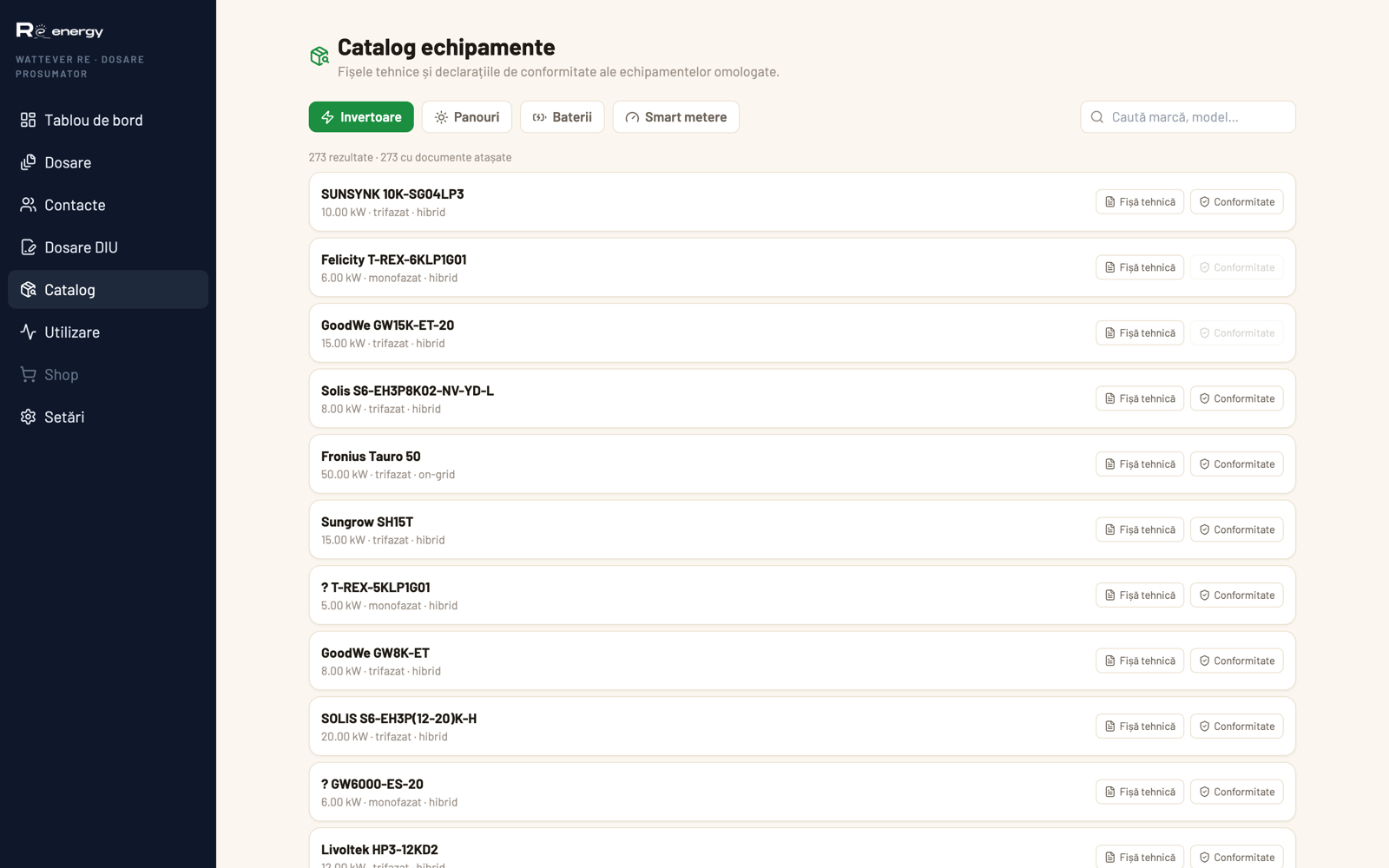Open the GoodWe GW8K-ET catalog entry
Viewport: 1389px width, 868px height.
[802, 661]
